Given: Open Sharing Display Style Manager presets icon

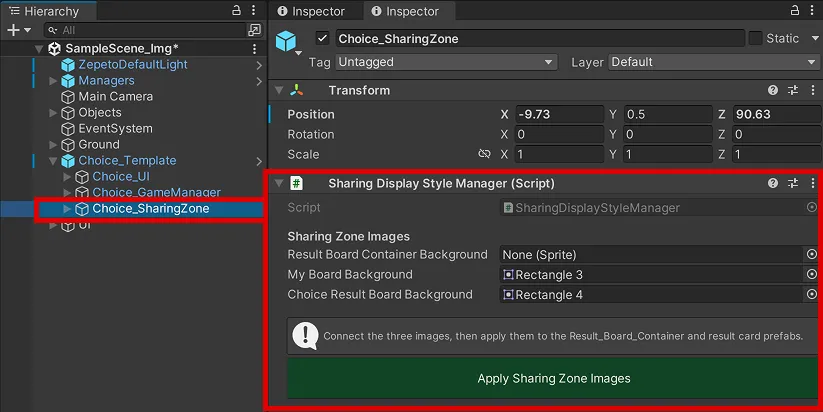Looking at the screenshot, I should 793,183.
